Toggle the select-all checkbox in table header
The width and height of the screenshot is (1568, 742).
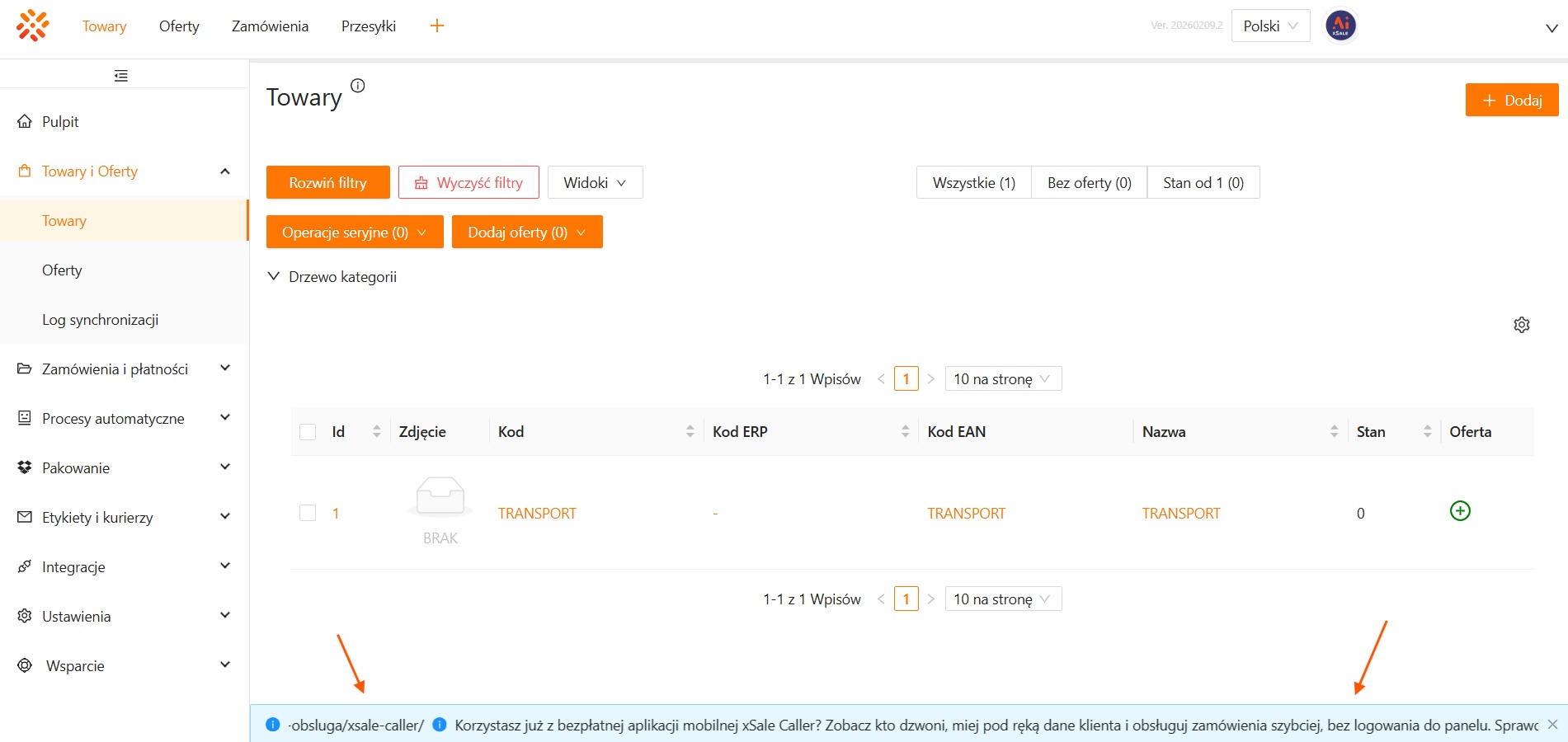(308, 432)
